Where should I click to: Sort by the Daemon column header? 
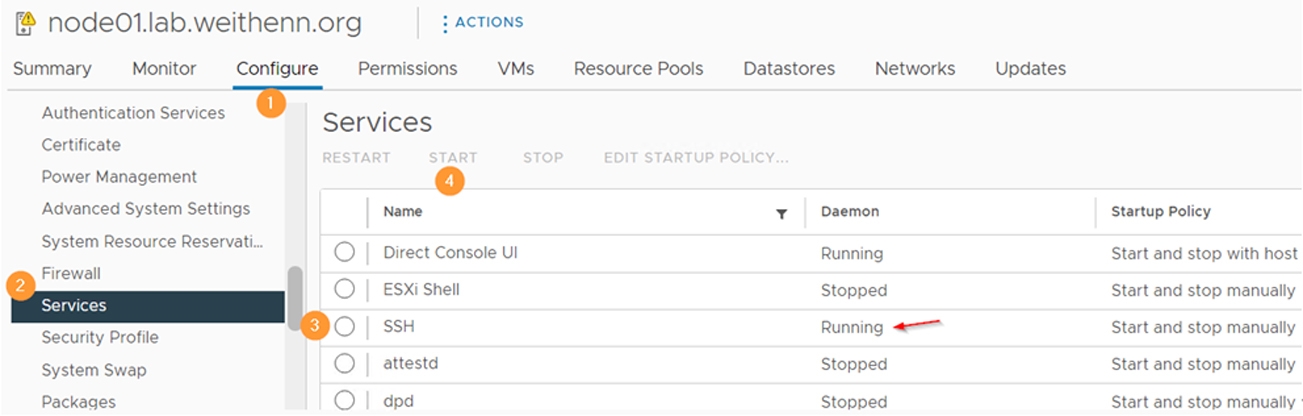pos(850,212)
